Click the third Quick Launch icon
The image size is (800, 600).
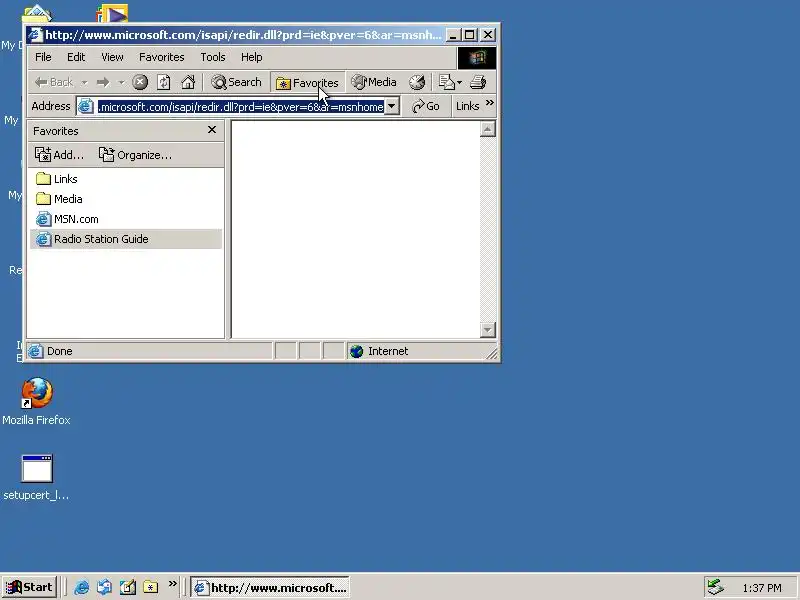tap(128, 587)
